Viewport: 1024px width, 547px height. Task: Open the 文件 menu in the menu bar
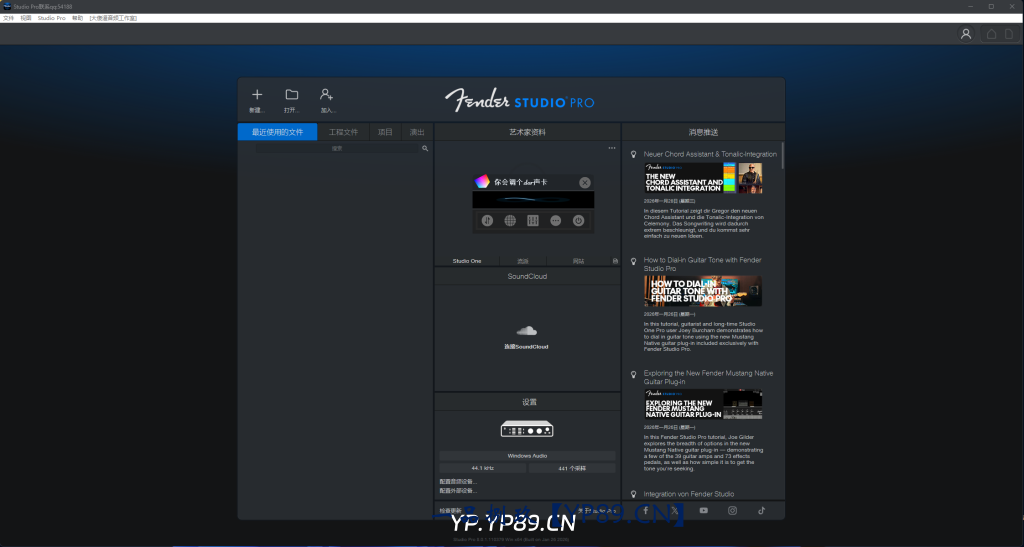coord(8,18)
